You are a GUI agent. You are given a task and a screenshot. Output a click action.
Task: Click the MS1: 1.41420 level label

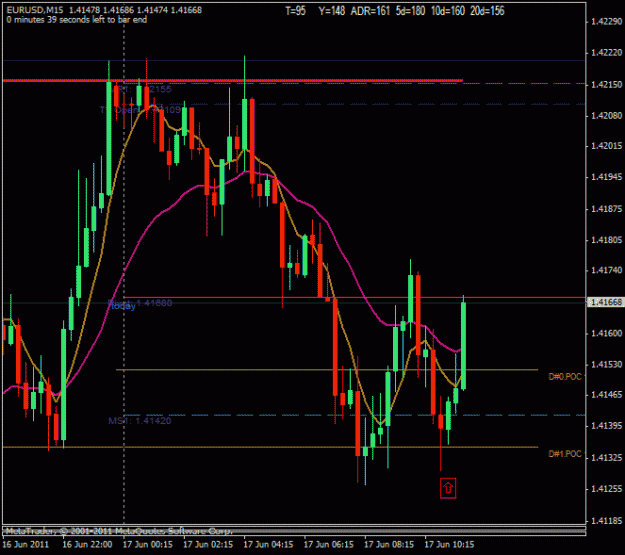140,421
